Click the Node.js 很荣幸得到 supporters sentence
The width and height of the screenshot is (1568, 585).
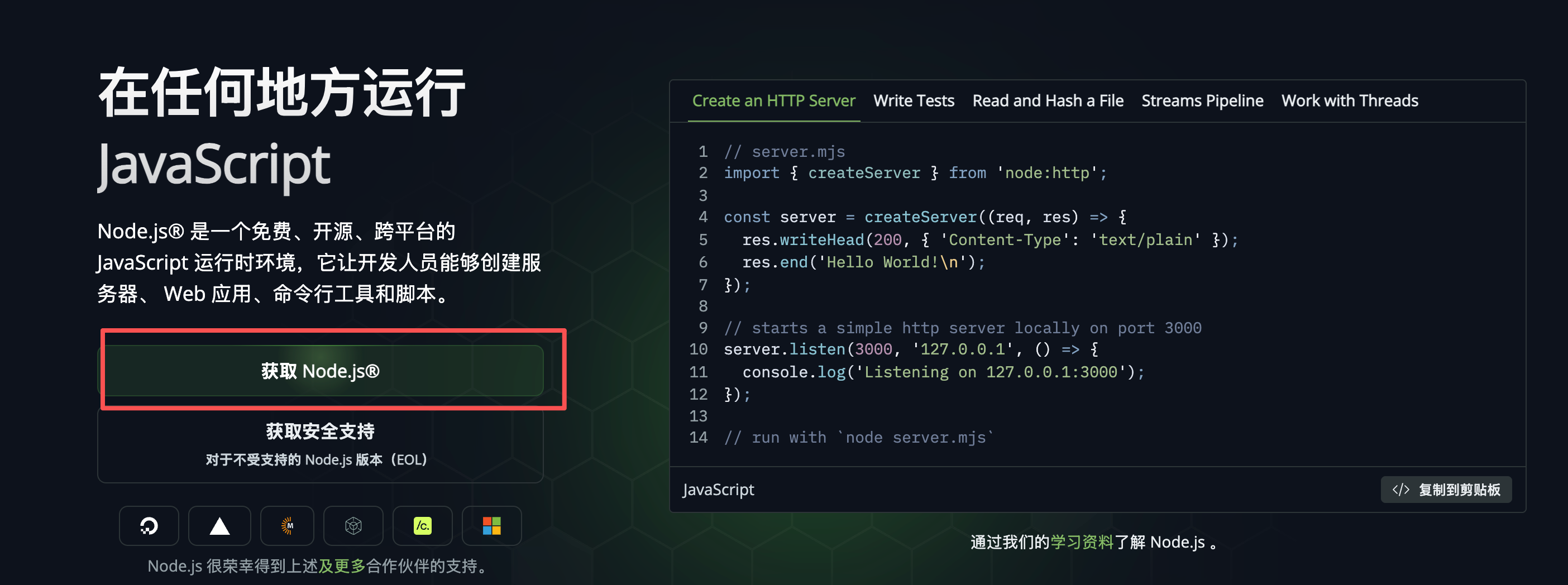319,566
